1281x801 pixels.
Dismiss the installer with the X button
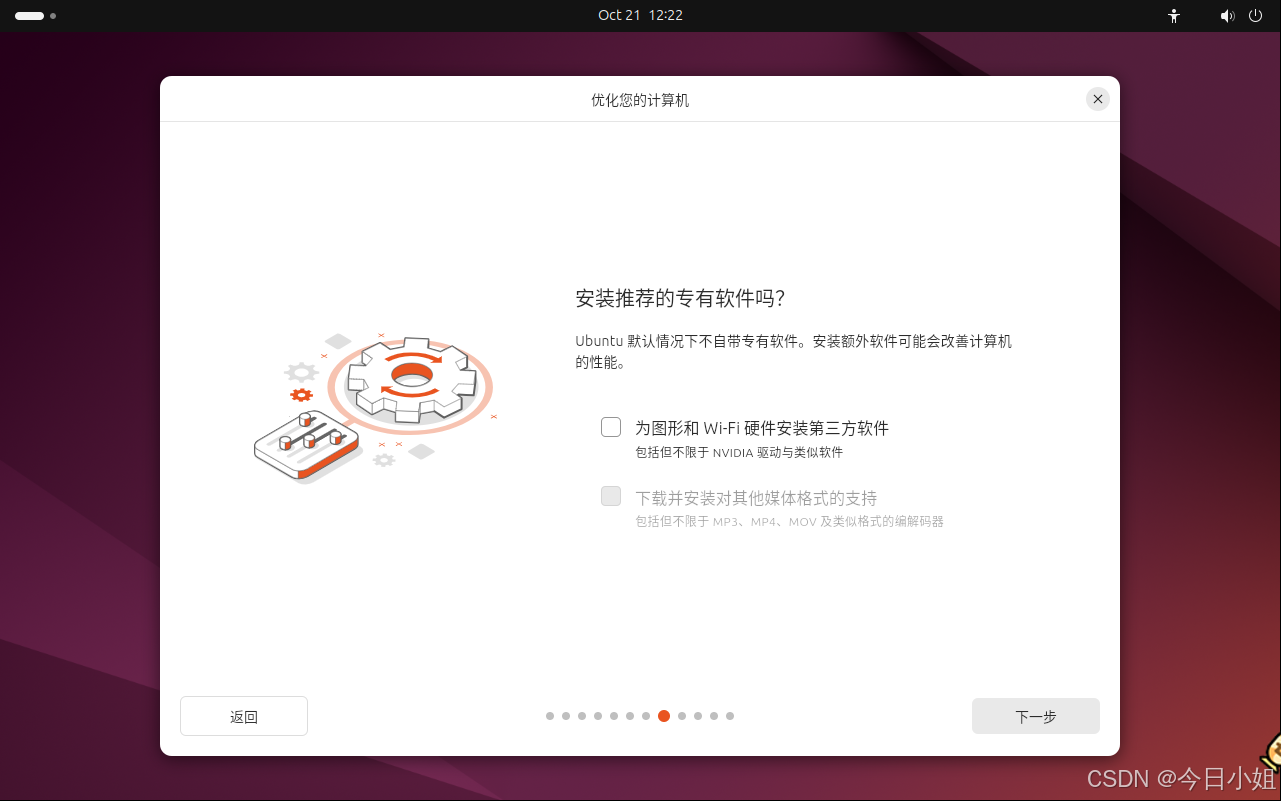click(1097, 99)
